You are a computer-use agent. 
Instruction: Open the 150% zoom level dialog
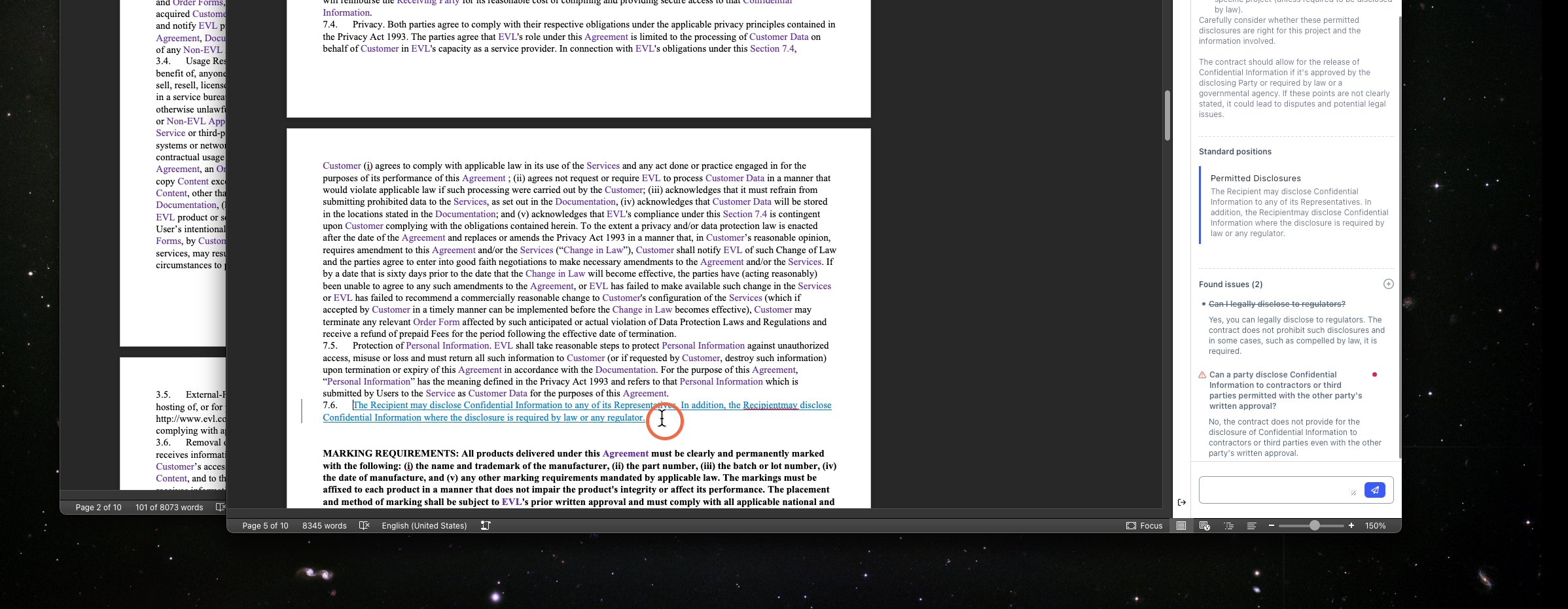1375,525
